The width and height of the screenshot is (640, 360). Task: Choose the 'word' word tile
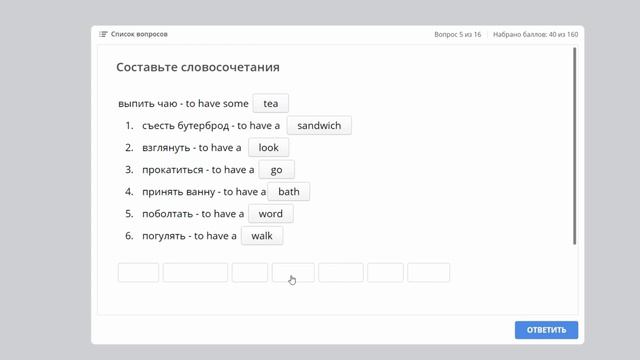click(271, 213)
